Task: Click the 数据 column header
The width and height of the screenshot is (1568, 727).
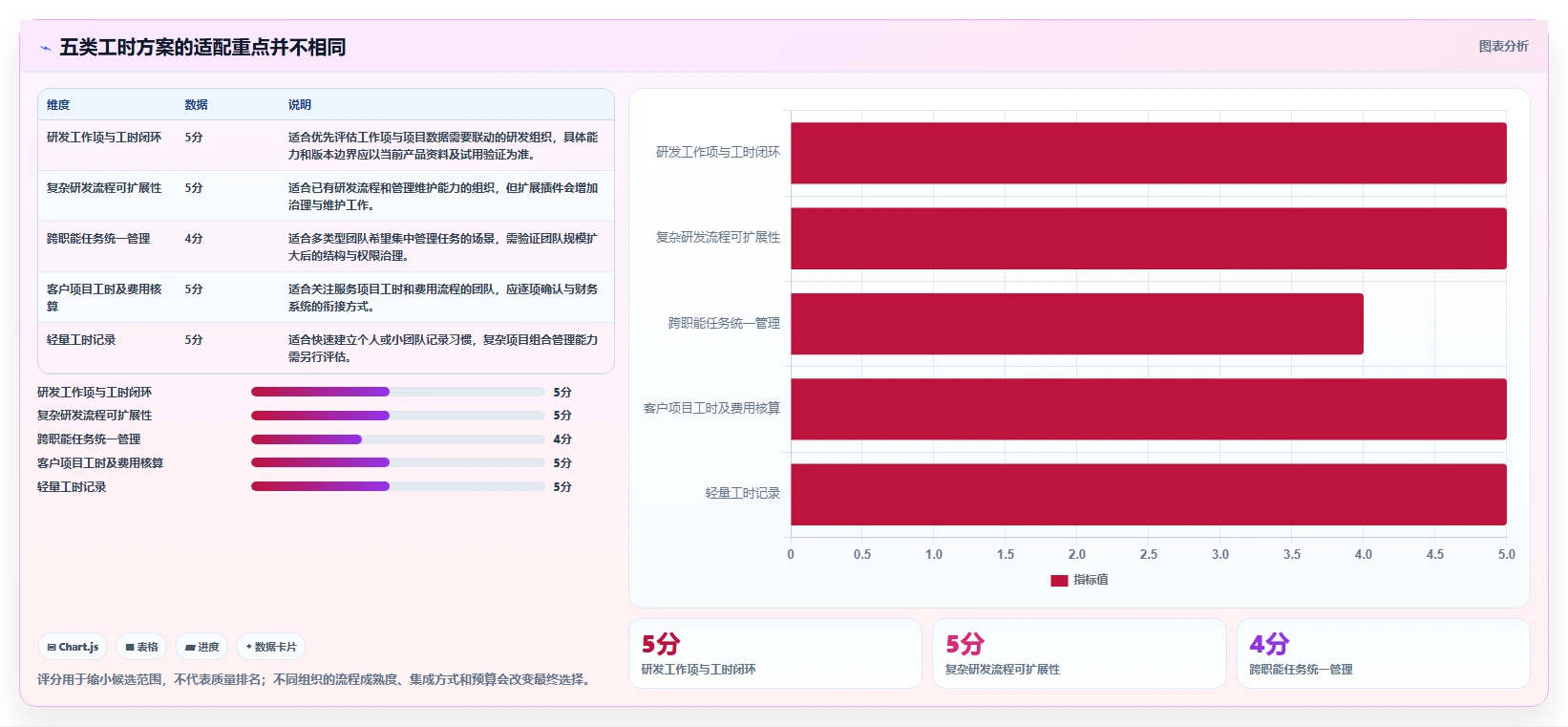Action: pos(196,105)
